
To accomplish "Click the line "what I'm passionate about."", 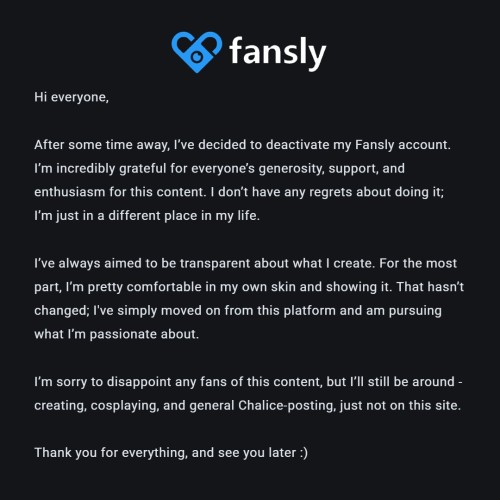I will (x=116, y=334).
